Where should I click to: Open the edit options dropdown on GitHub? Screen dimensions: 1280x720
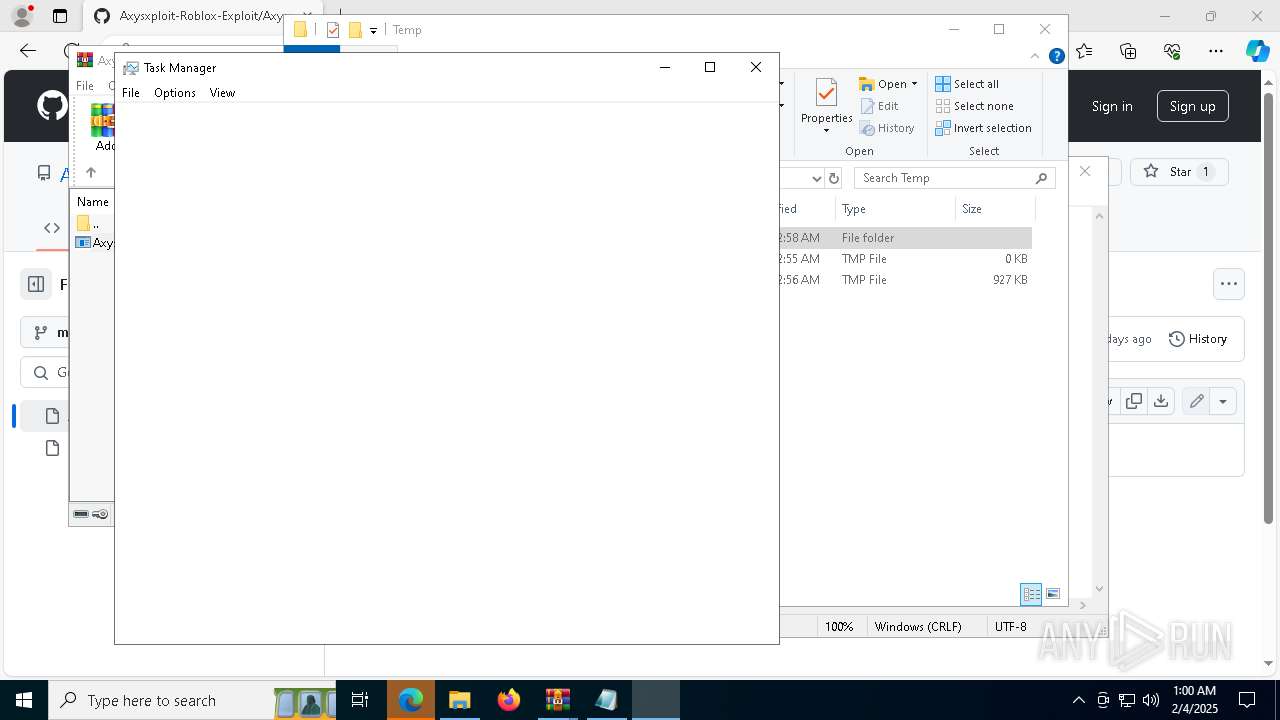coord(1223,401)
